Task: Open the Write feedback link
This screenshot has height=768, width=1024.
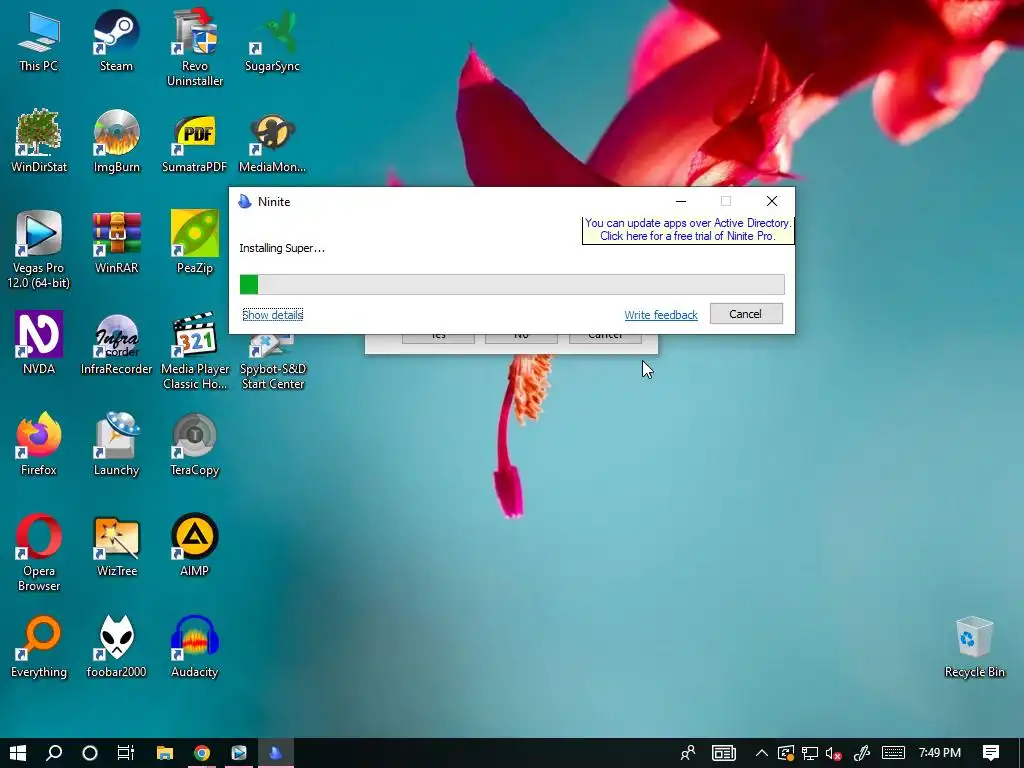Action: 661,315
